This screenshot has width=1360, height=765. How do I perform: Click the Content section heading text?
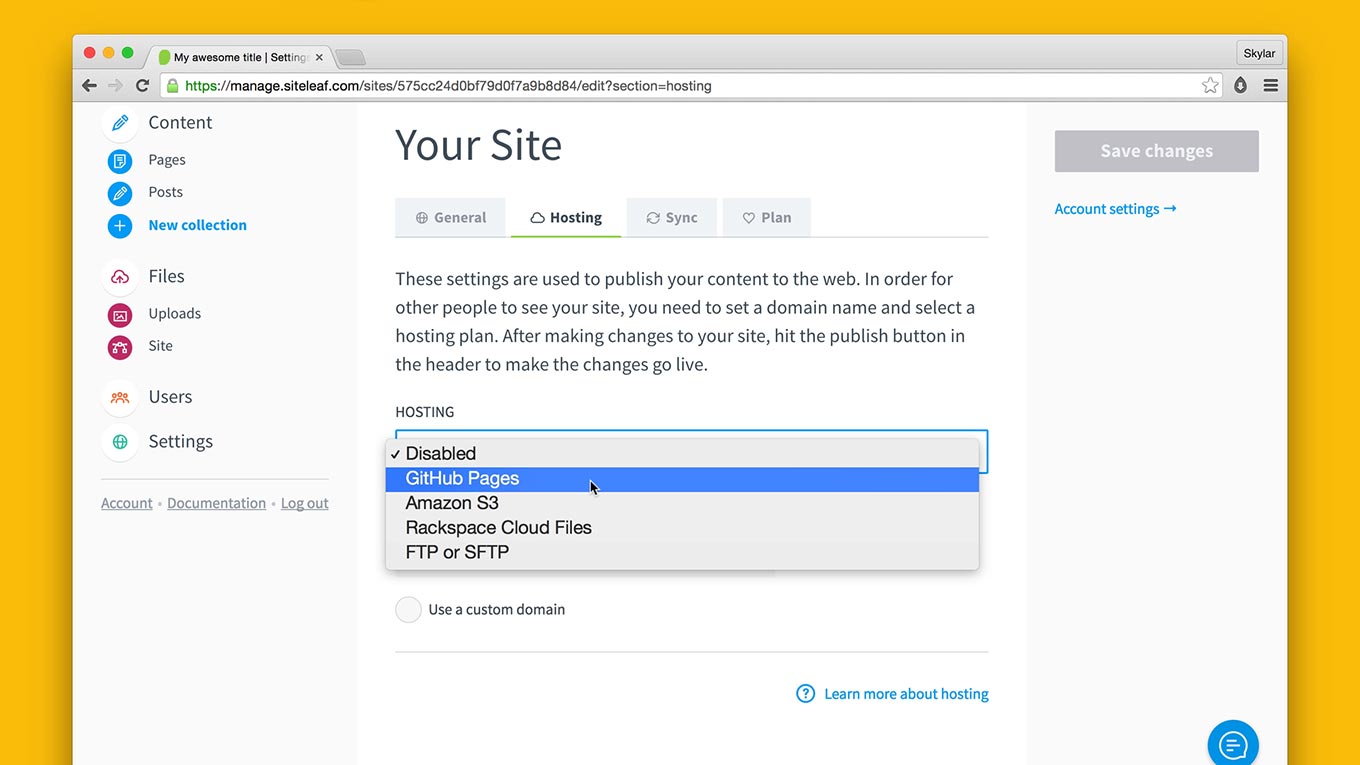point(180,122)
